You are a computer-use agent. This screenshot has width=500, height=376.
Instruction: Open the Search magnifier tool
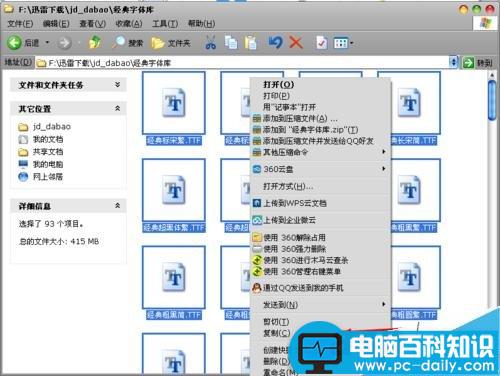coord(127,43)
